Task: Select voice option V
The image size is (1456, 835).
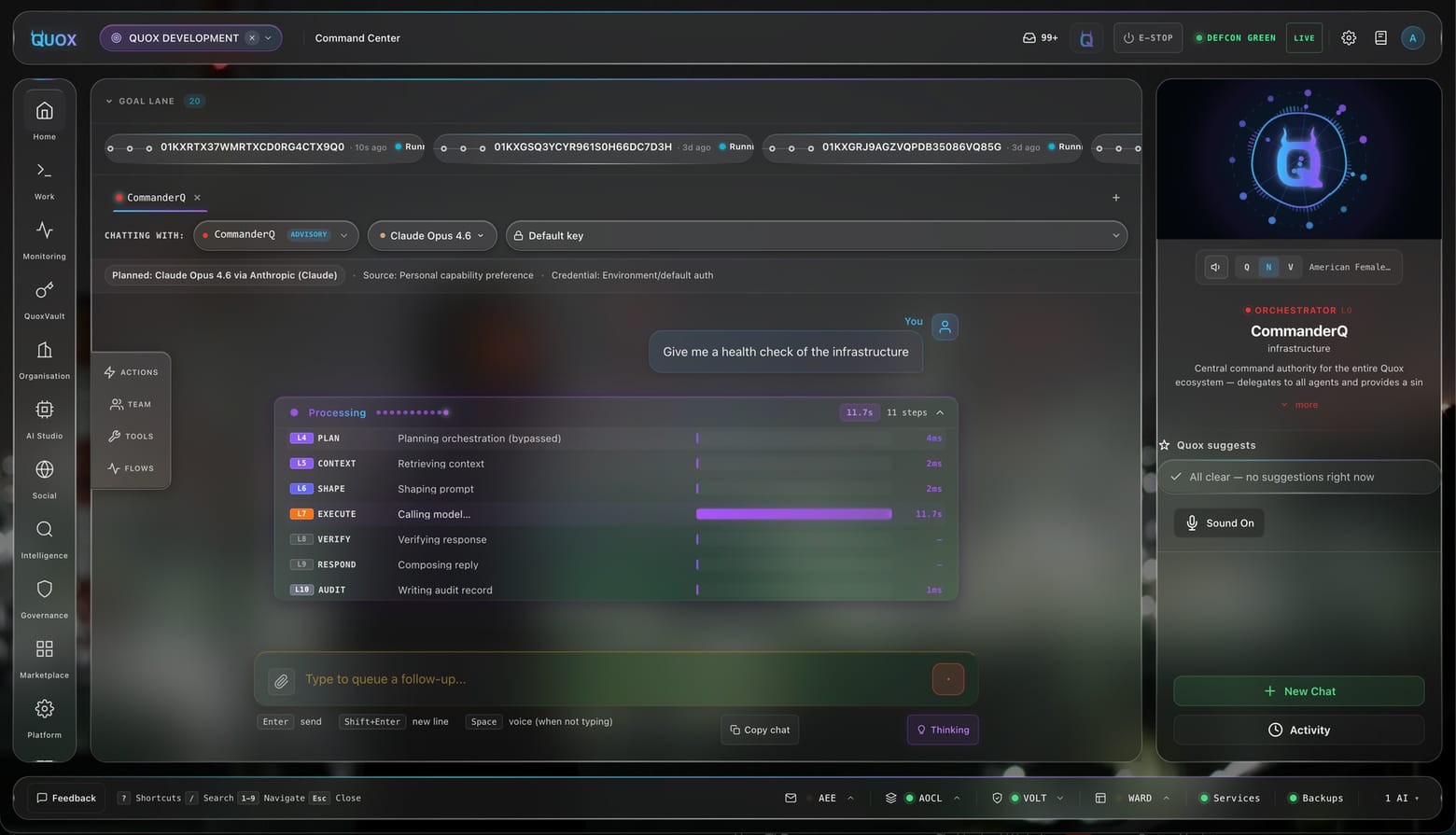Action: click(1291, 267)
